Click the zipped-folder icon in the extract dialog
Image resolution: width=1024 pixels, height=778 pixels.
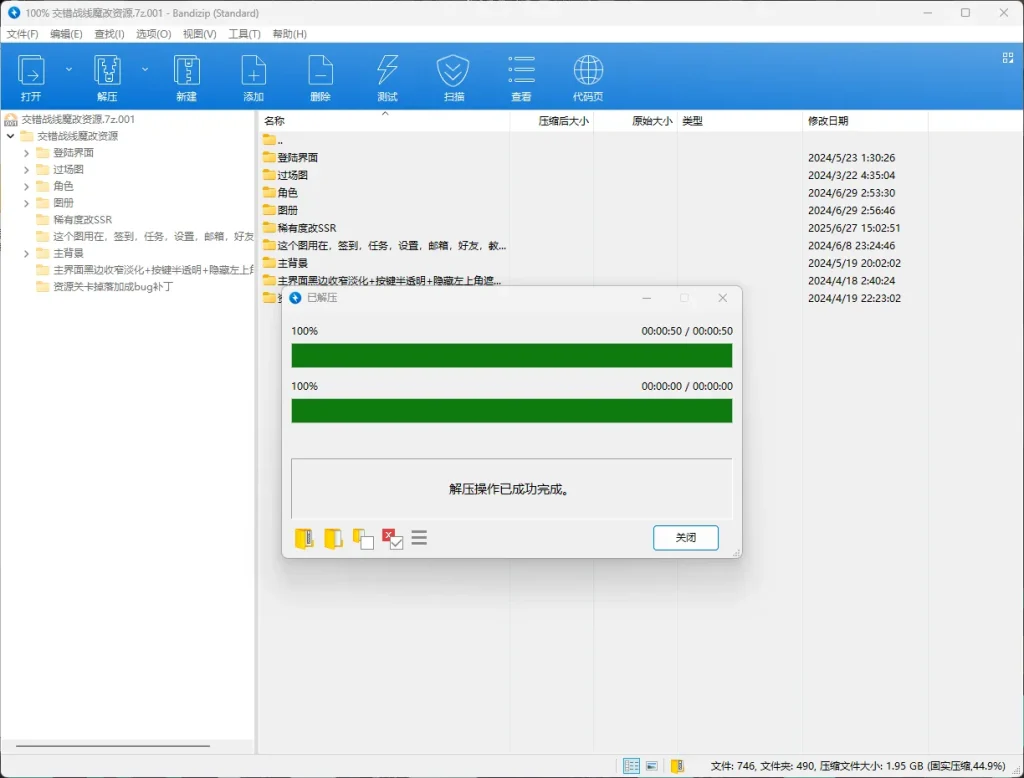[304, 539]
